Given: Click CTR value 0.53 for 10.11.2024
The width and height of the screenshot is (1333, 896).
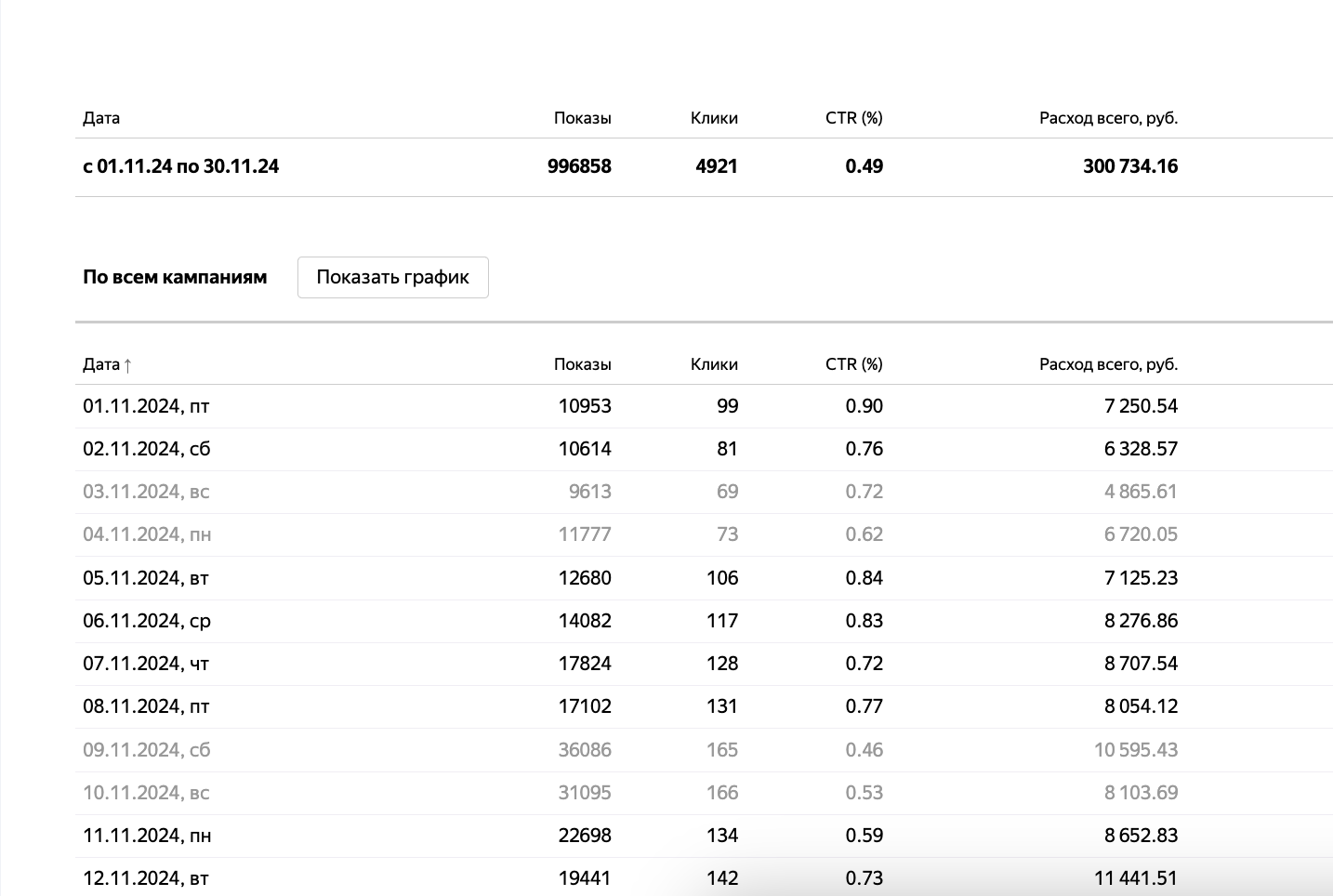Looking at the screenshot, I should pyautogui.click(x=864, y=793).
